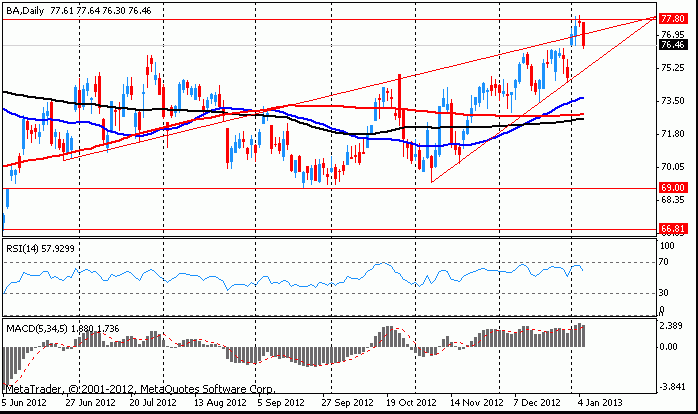Click the 76.95 price axis value
698x414 pixels.
point(673,35)
